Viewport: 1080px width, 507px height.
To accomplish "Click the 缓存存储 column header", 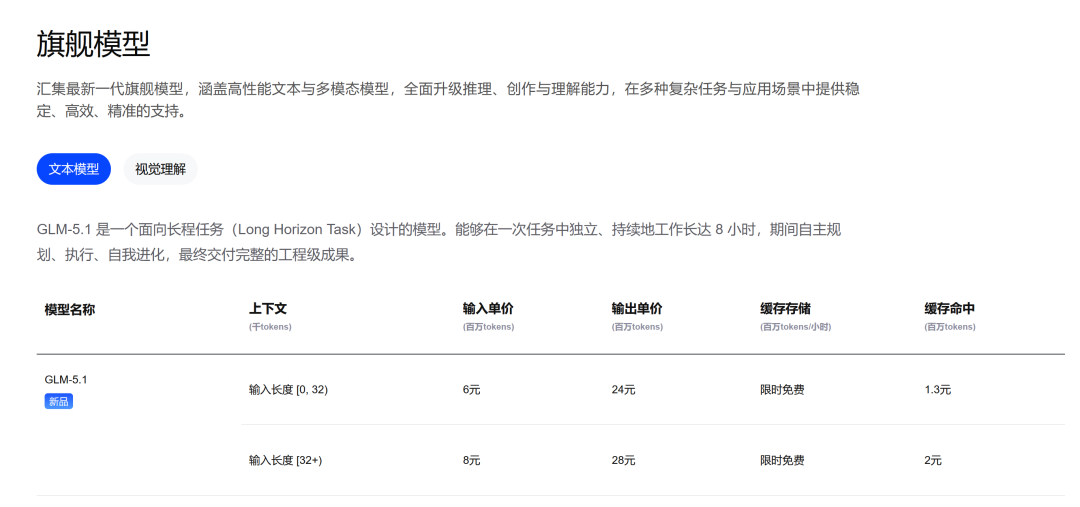I will (x=785, y=309).
